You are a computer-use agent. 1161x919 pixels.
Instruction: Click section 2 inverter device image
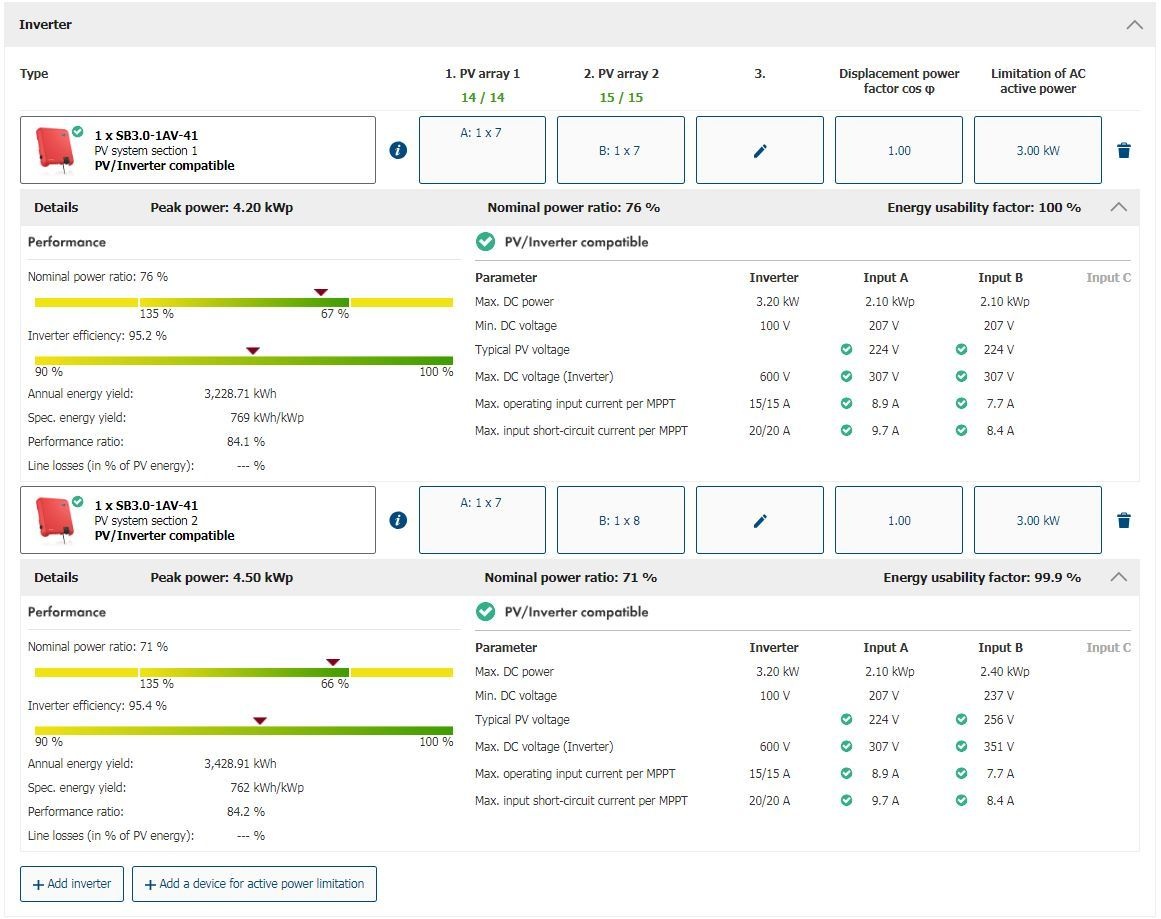[x=56, y=518]
